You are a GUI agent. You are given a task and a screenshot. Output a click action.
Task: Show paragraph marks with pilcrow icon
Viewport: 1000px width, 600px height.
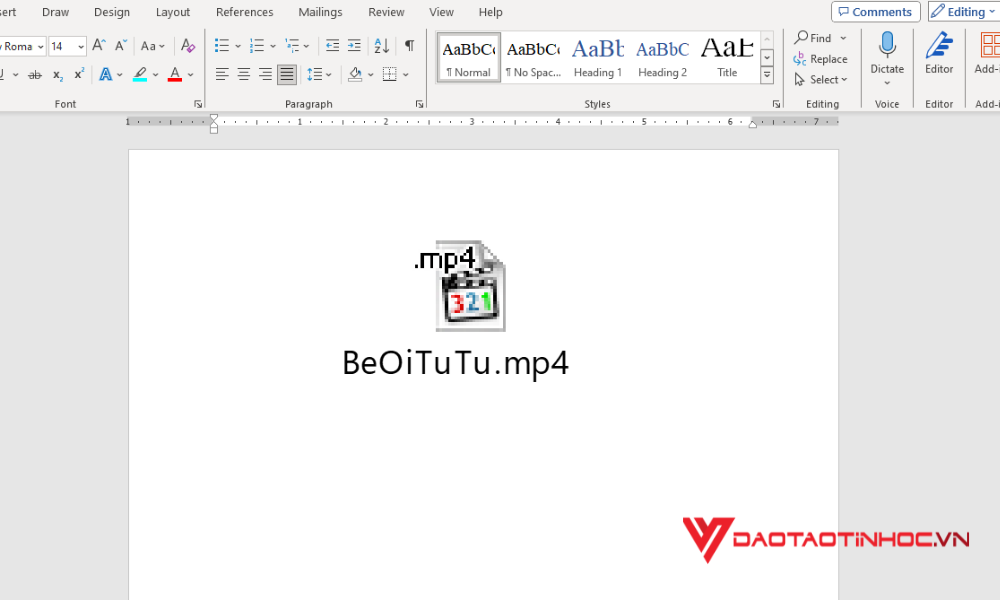click(x=409, y=45)
